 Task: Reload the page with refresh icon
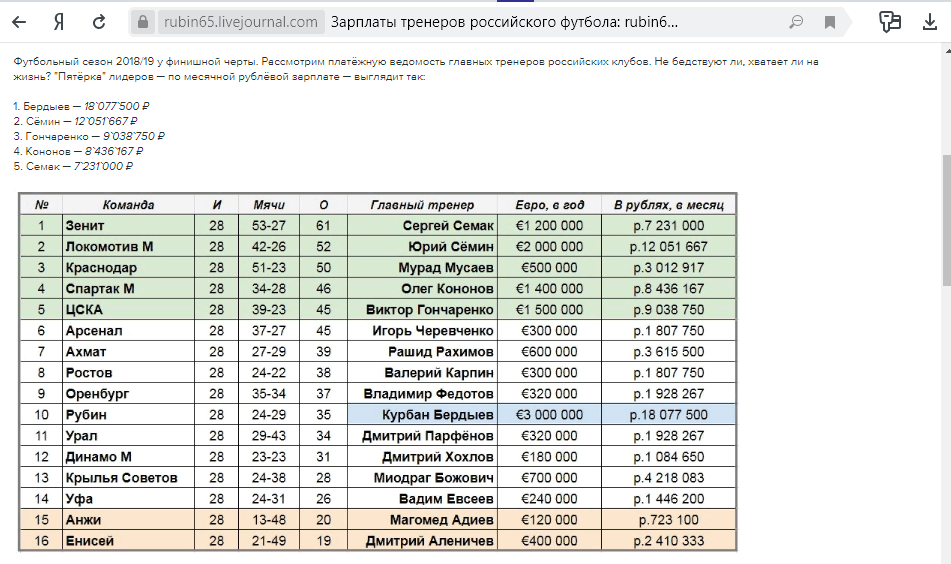(98, 22)
